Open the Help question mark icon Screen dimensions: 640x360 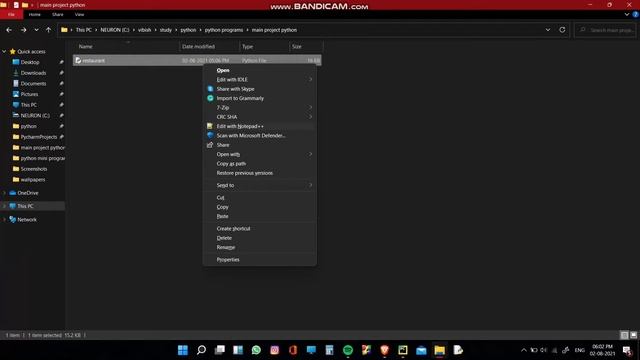pyautogui.click(x=636, y=14)
